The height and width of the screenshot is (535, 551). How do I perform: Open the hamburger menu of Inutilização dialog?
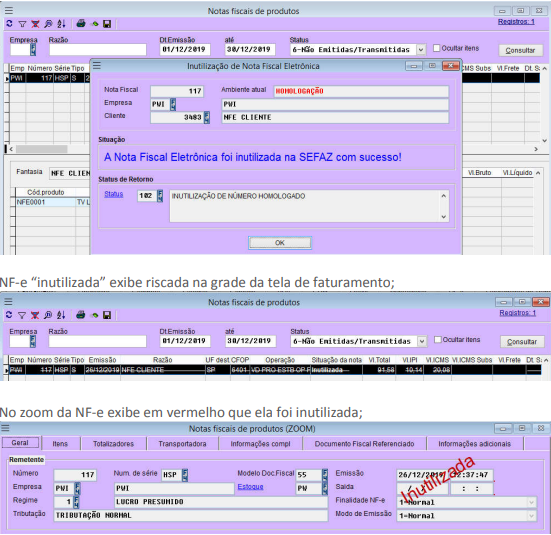(x=97, y=66)
